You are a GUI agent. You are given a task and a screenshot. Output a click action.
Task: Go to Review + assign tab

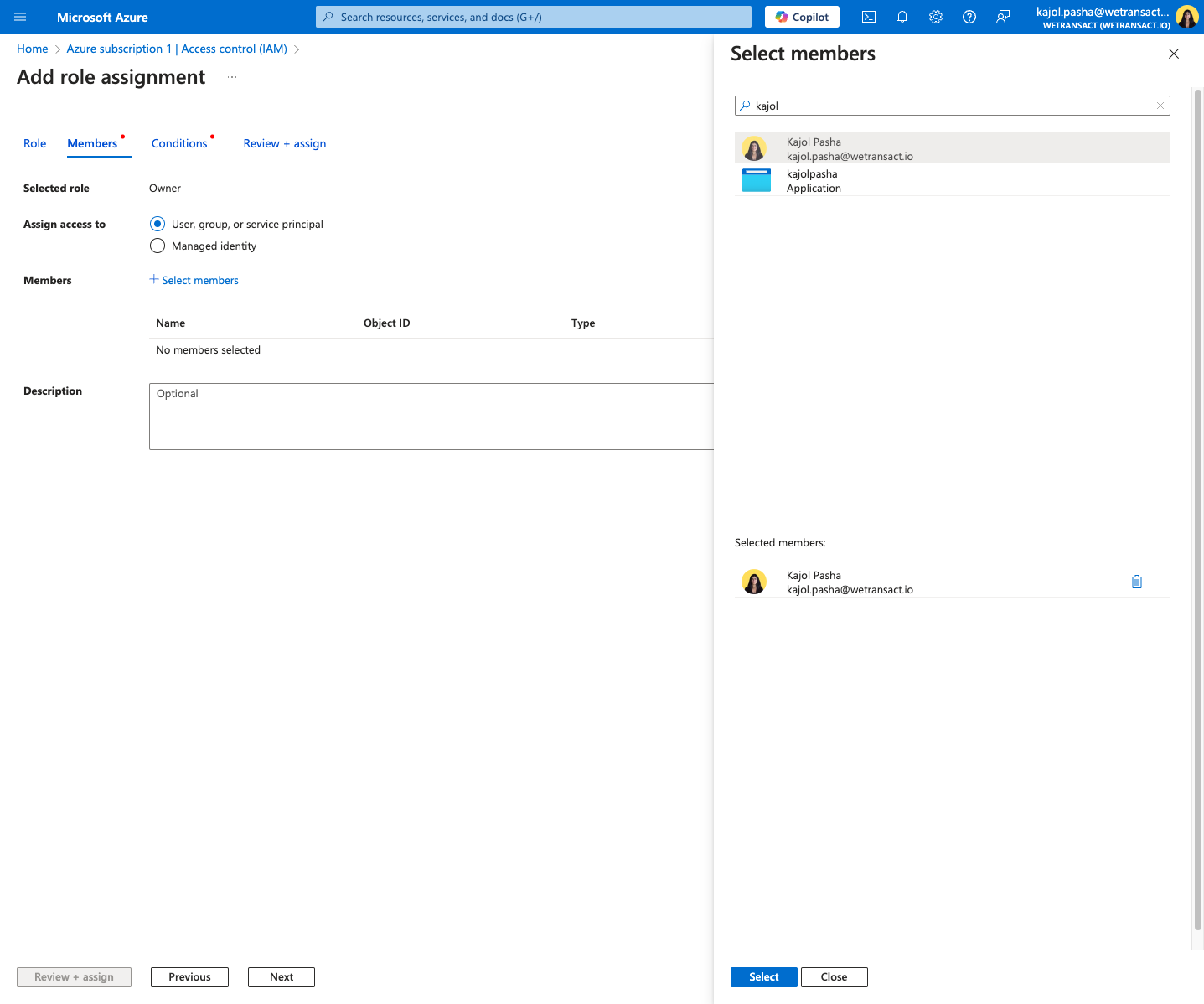[285, 143]
